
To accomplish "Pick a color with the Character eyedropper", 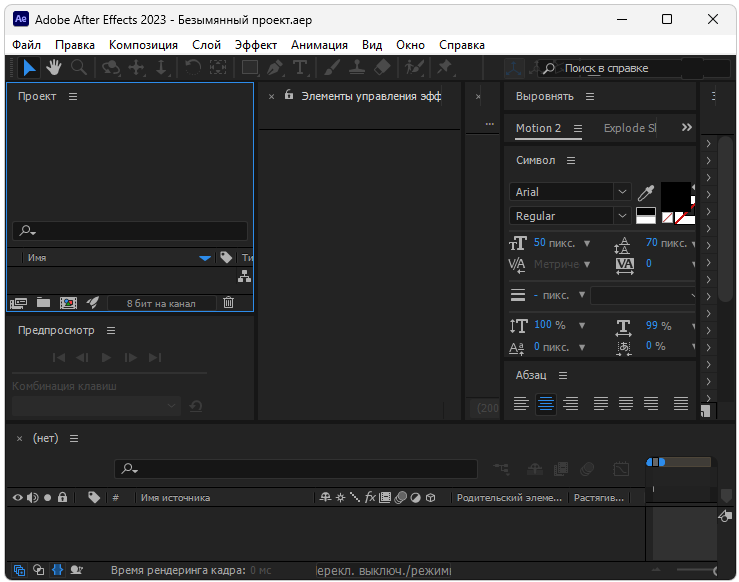I will (x=646, y=193).
